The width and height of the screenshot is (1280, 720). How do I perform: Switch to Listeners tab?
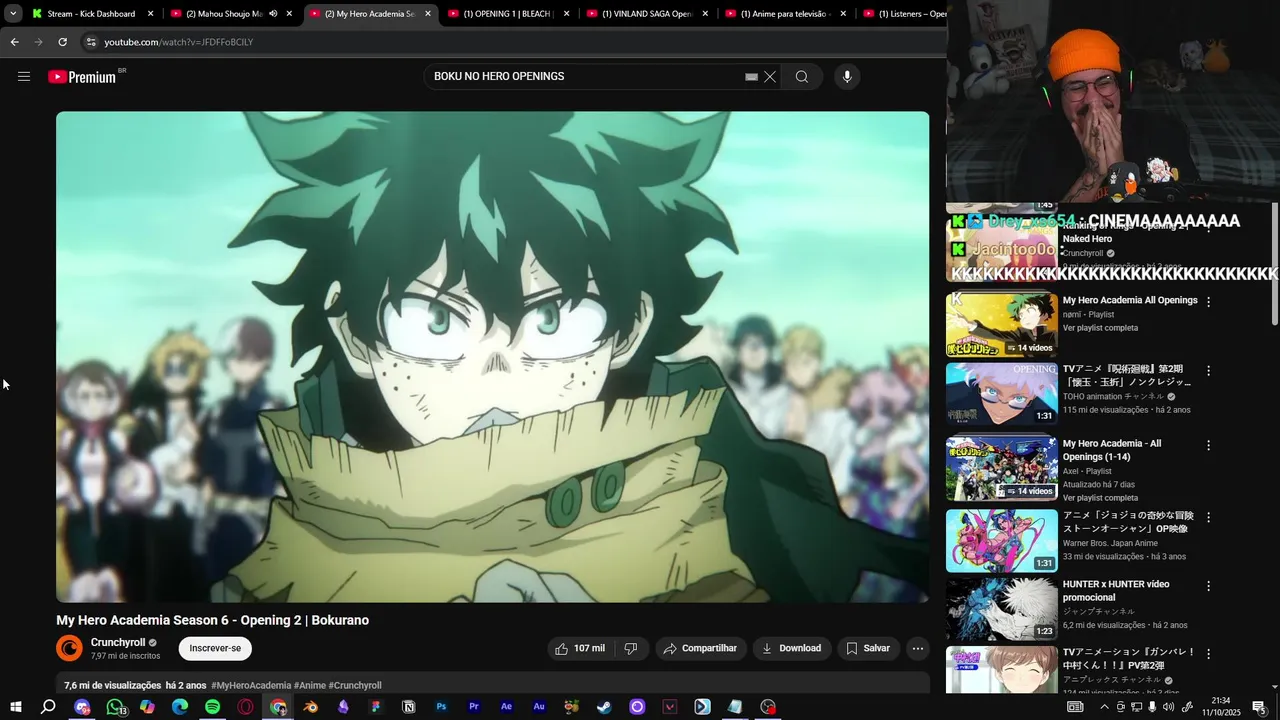(903, 14)
